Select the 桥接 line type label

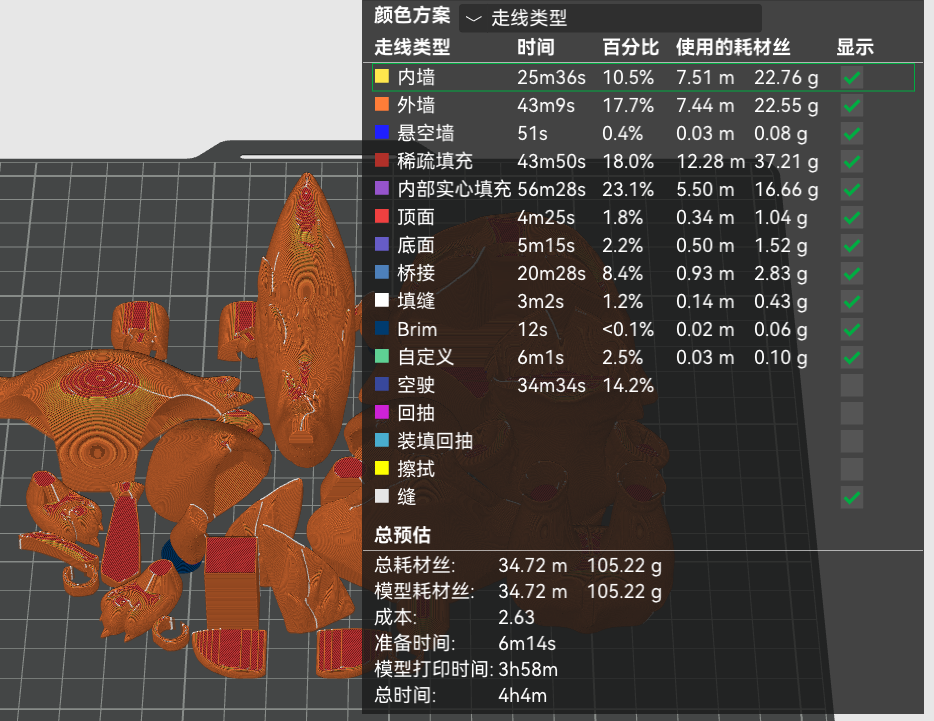tap(416, 274)
